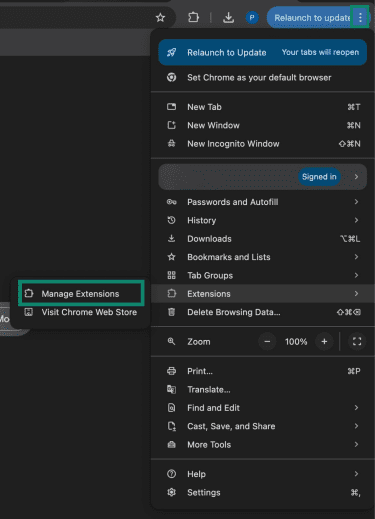Click the New Window icon in menu
The width and height of the screenshot is (375, 519).
(x=171, y=125)
